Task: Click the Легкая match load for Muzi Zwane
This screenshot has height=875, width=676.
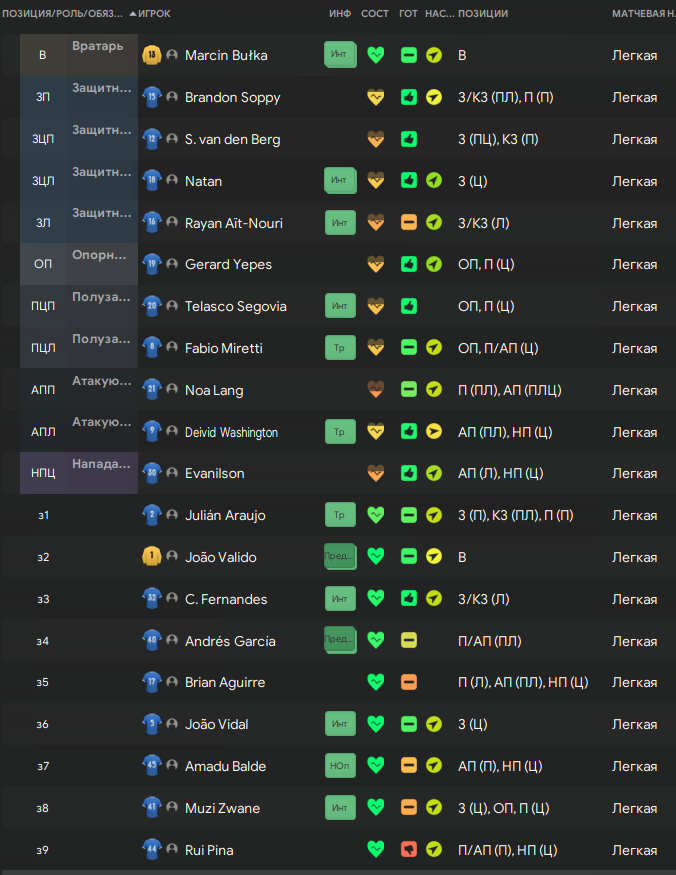Action: point(634,808)
